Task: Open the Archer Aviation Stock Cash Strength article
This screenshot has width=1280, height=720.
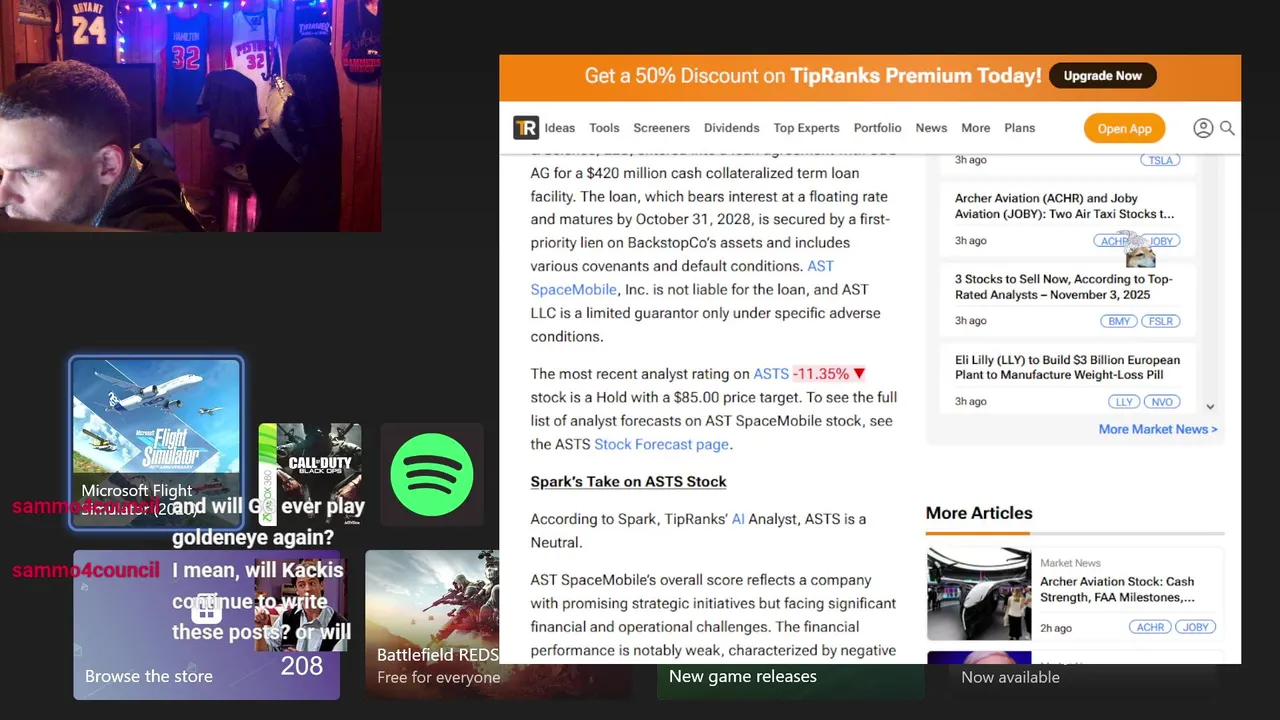Action: tap(1117, 589)
